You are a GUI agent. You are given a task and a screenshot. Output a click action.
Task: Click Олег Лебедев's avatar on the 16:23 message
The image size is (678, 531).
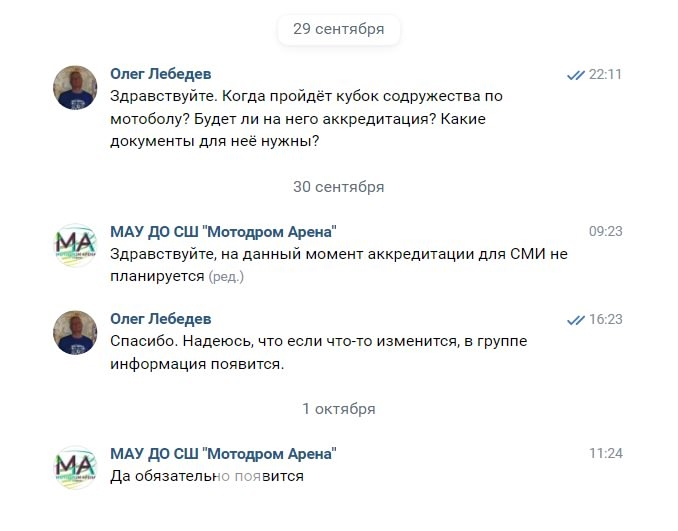75,332
